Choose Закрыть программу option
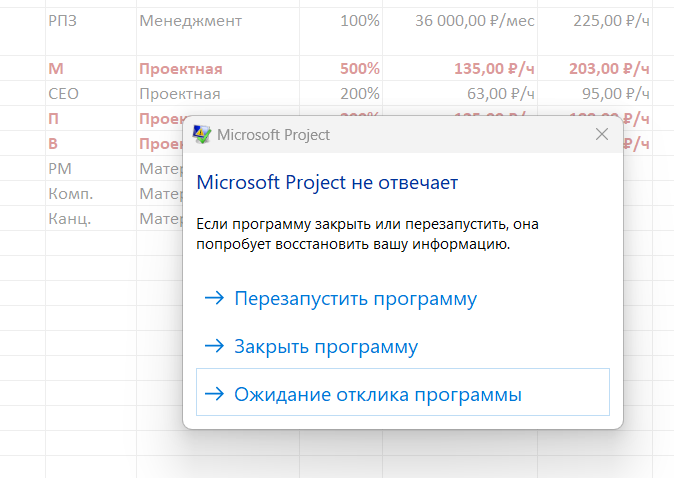 pos(326,346)
